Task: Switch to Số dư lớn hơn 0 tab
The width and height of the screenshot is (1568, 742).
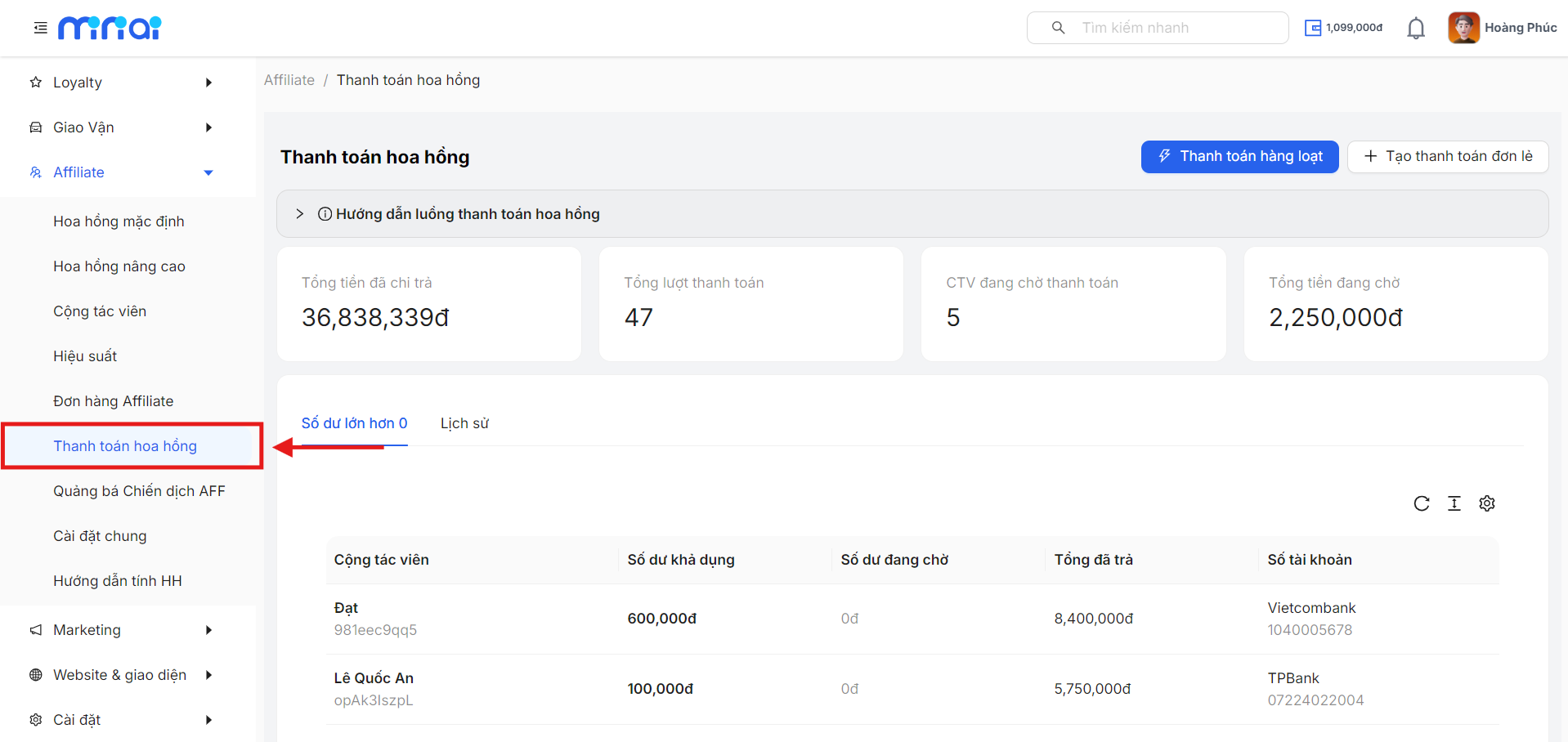Action: click(x=354, y=423)
